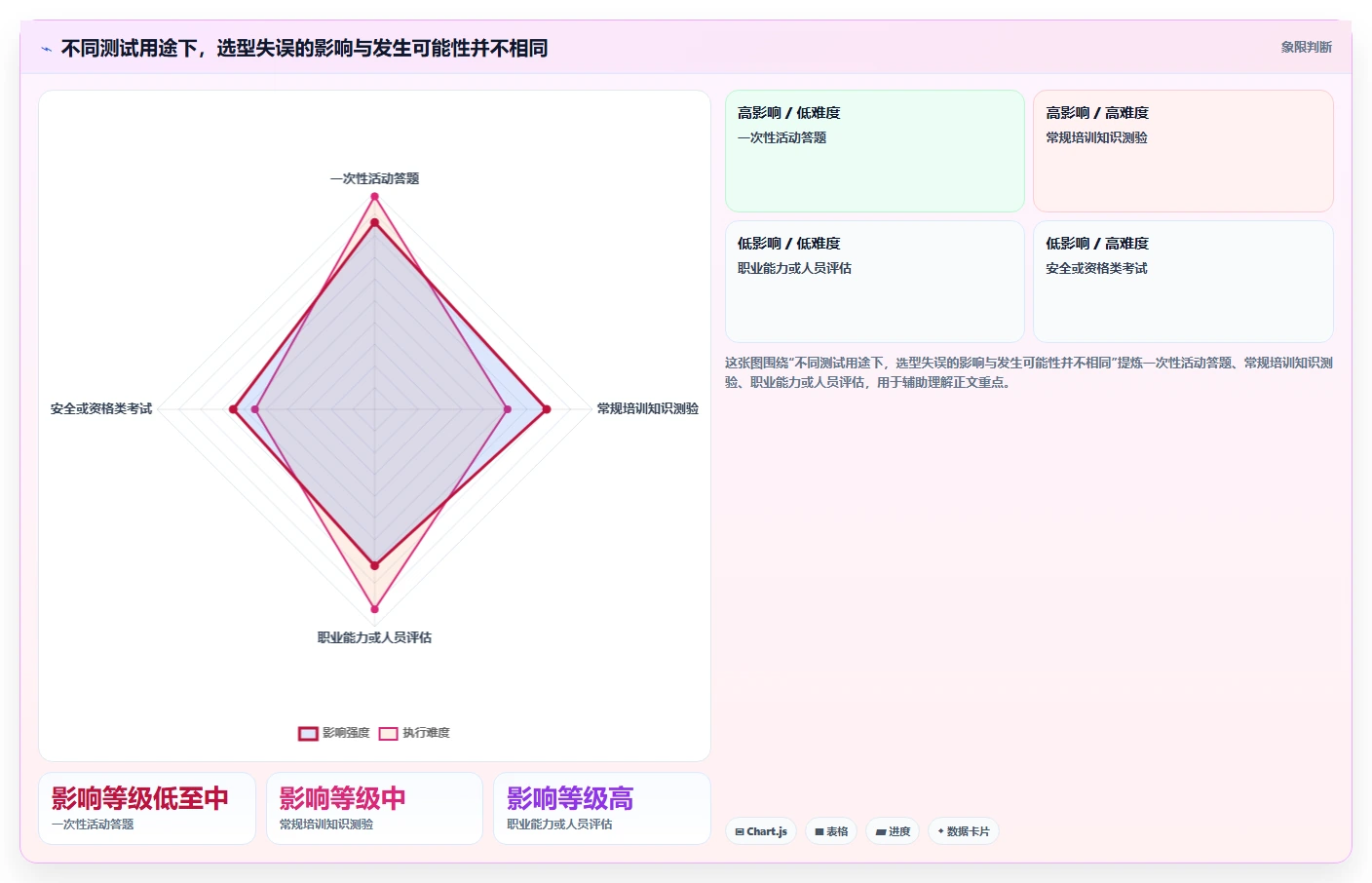Open the 高影响 / 低难度 quadrant card
The width and height of the screenshot is (1372, 883).
point(875,151)
